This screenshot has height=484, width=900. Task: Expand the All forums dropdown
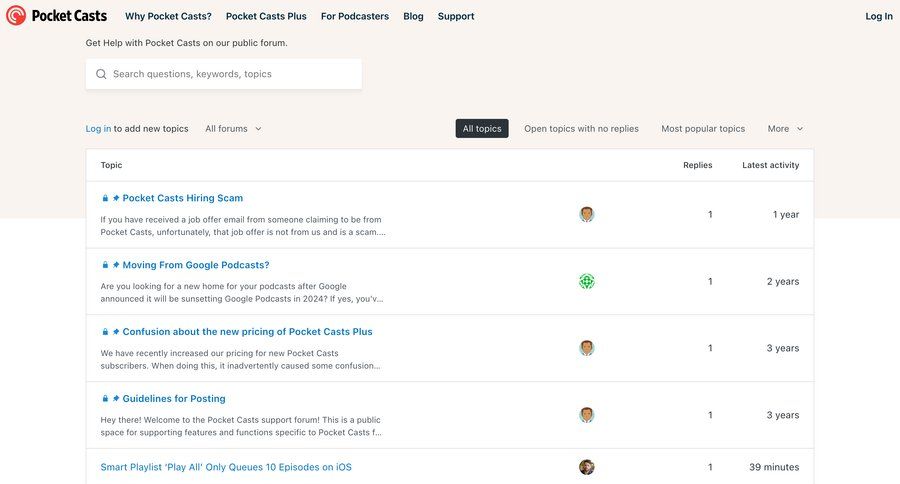(x=233, y=129)
